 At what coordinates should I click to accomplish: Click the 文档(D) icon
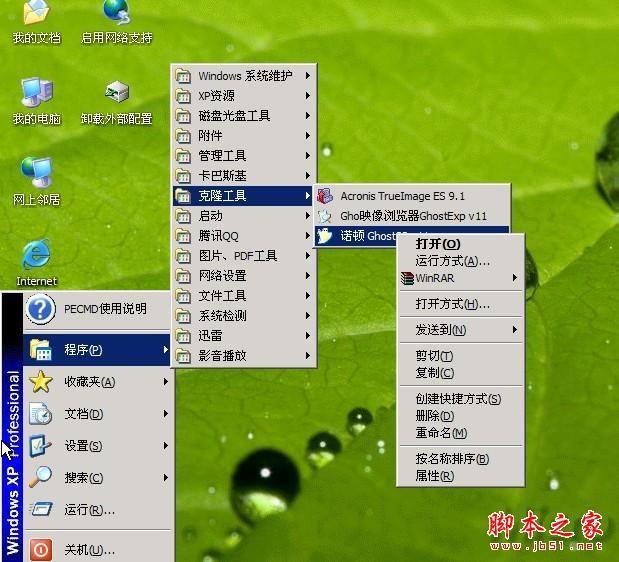(x=40, y=414)
